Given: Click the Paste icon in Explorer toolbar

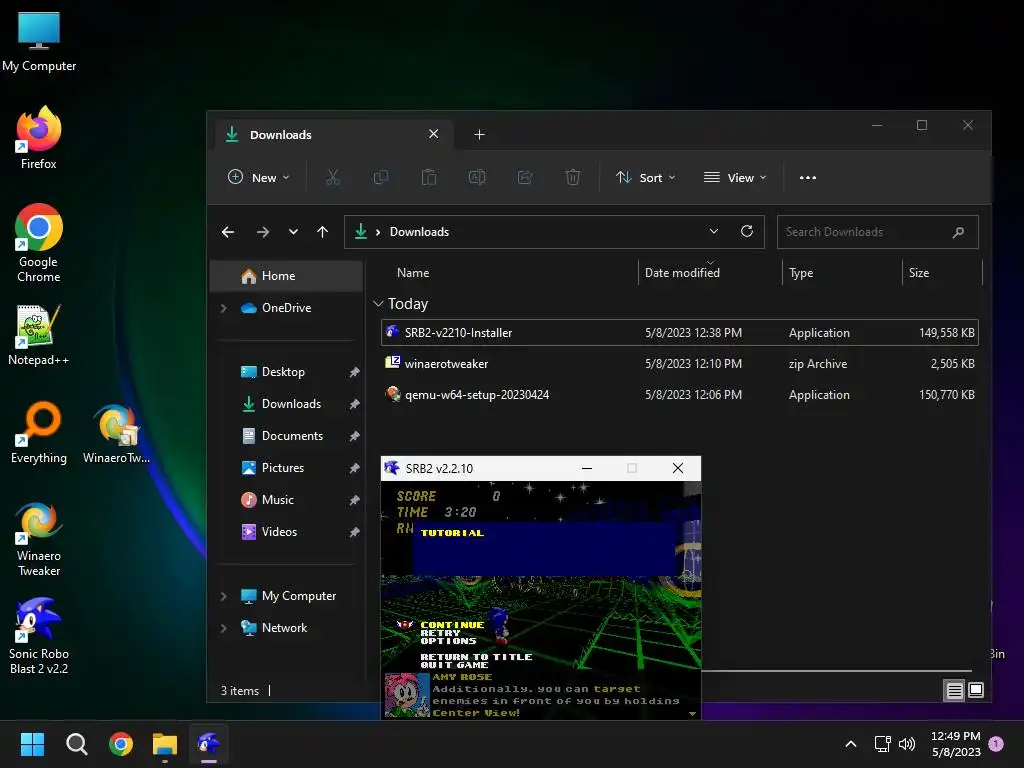Looking at the screenshot, I should pos(429,178).
